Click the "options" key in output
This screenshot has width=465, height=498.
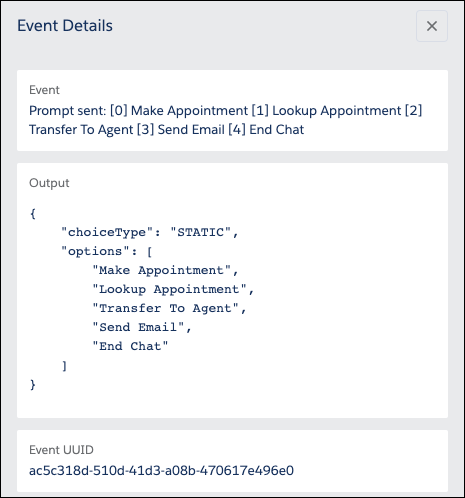click(x=95, y=251)
